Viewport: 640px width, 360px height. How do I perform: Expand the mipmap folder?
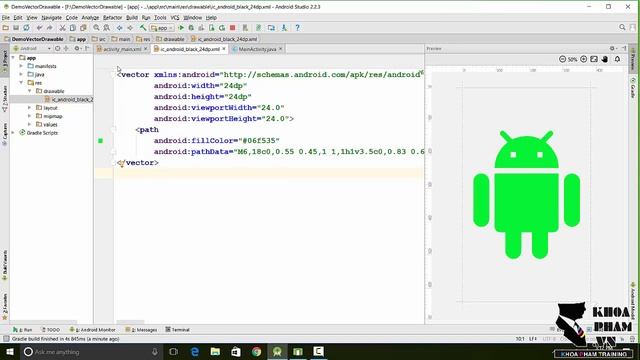click(29, 116)
